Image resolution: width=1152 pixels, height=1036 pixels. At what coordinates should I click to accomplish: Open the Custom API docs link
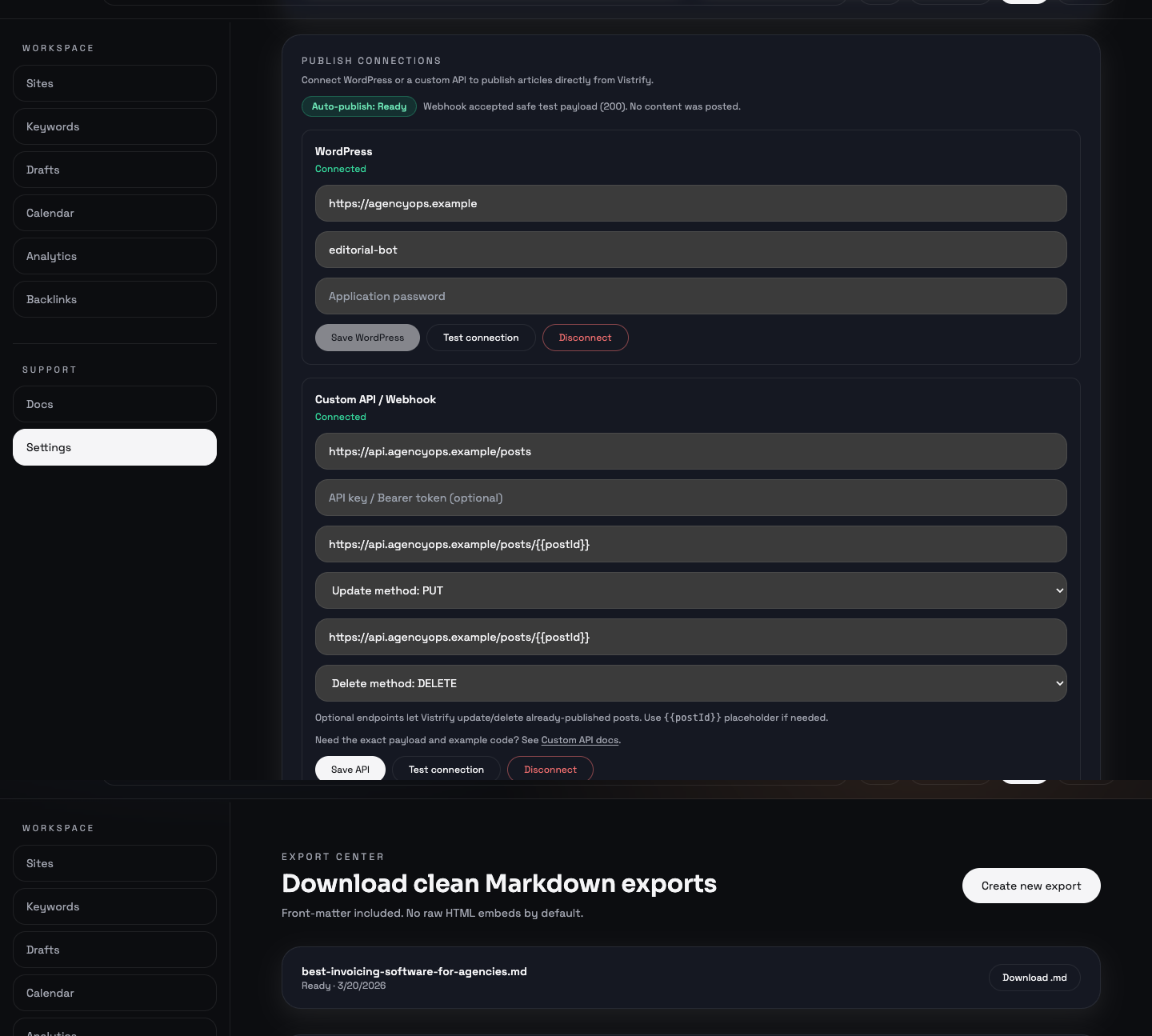[x=579, y=740]
